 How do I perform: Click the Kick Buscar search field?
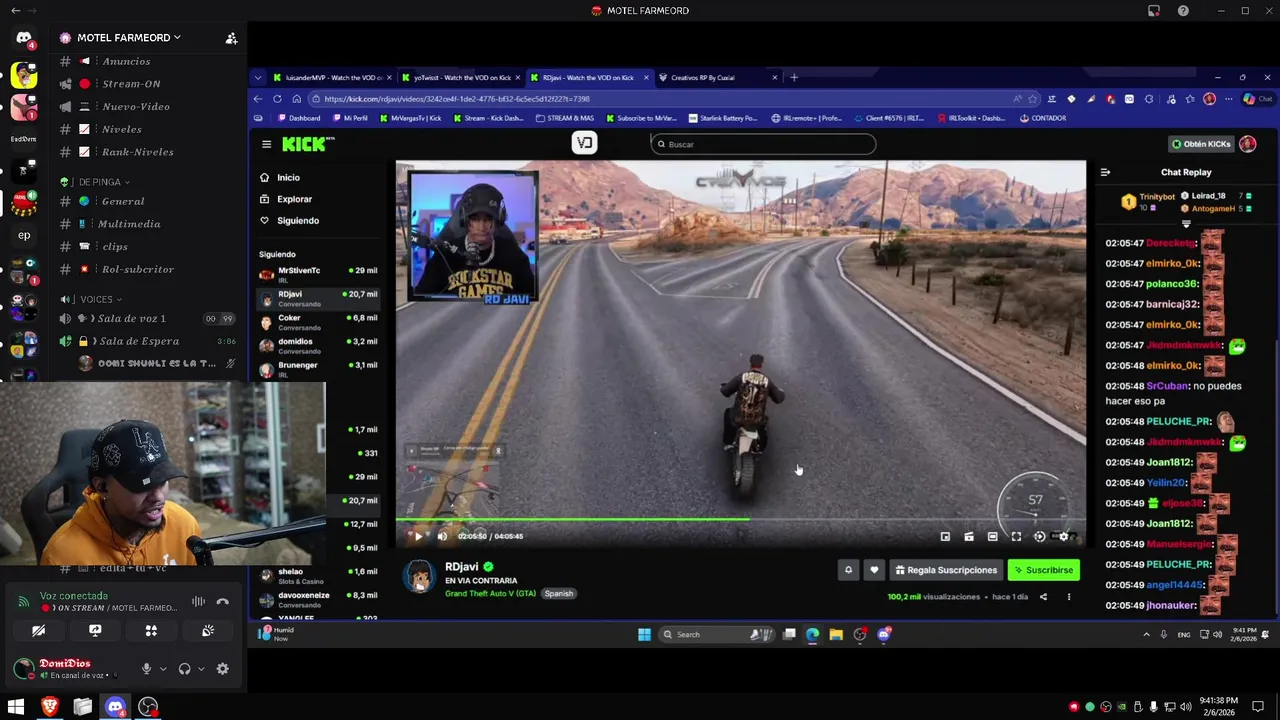coord(763,144)
